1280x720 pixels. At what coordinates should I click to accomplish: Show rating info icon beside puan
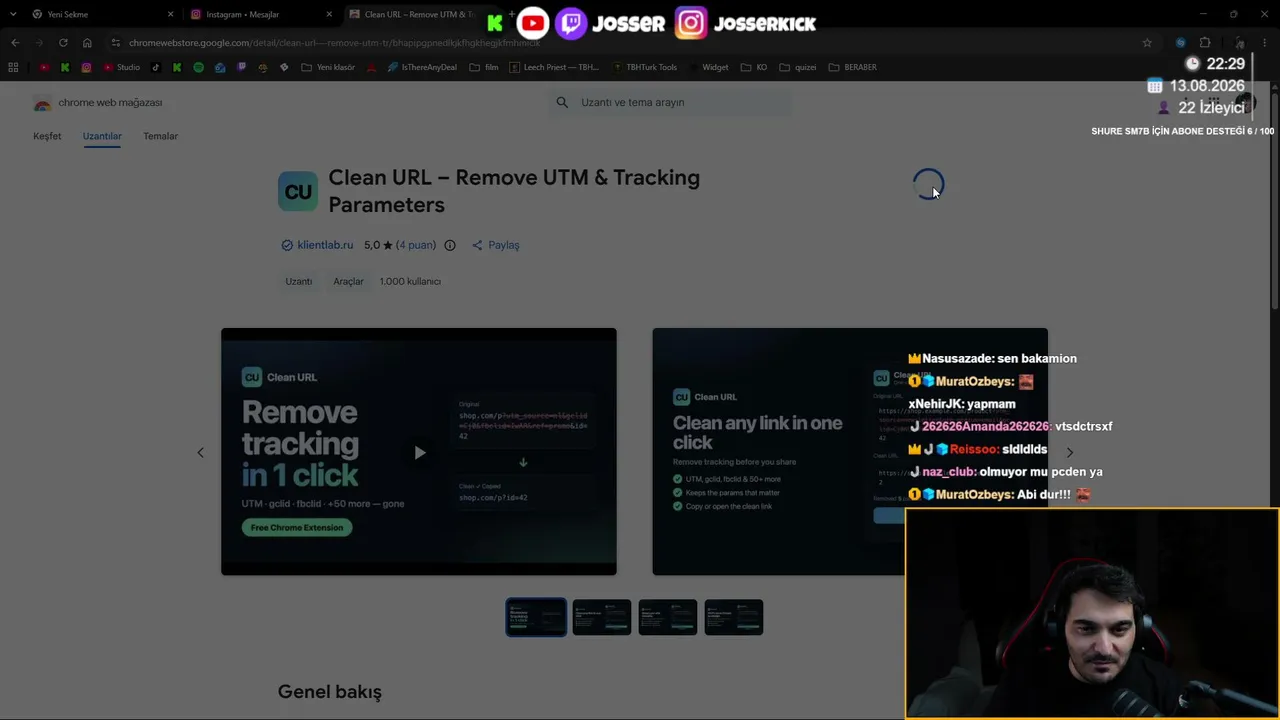pos(450,245)
